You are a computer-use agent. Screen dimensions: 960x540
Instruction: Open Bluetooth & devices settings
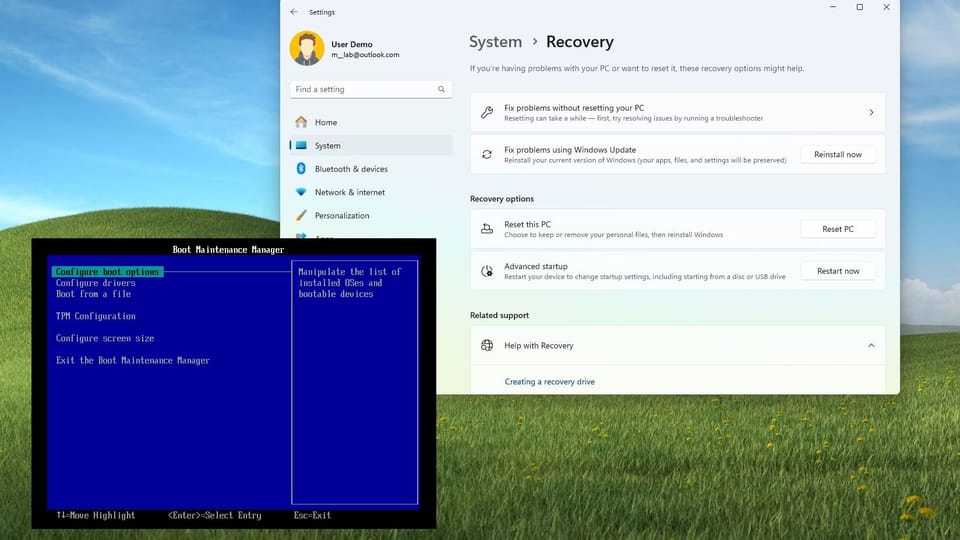tap(370, 169)
